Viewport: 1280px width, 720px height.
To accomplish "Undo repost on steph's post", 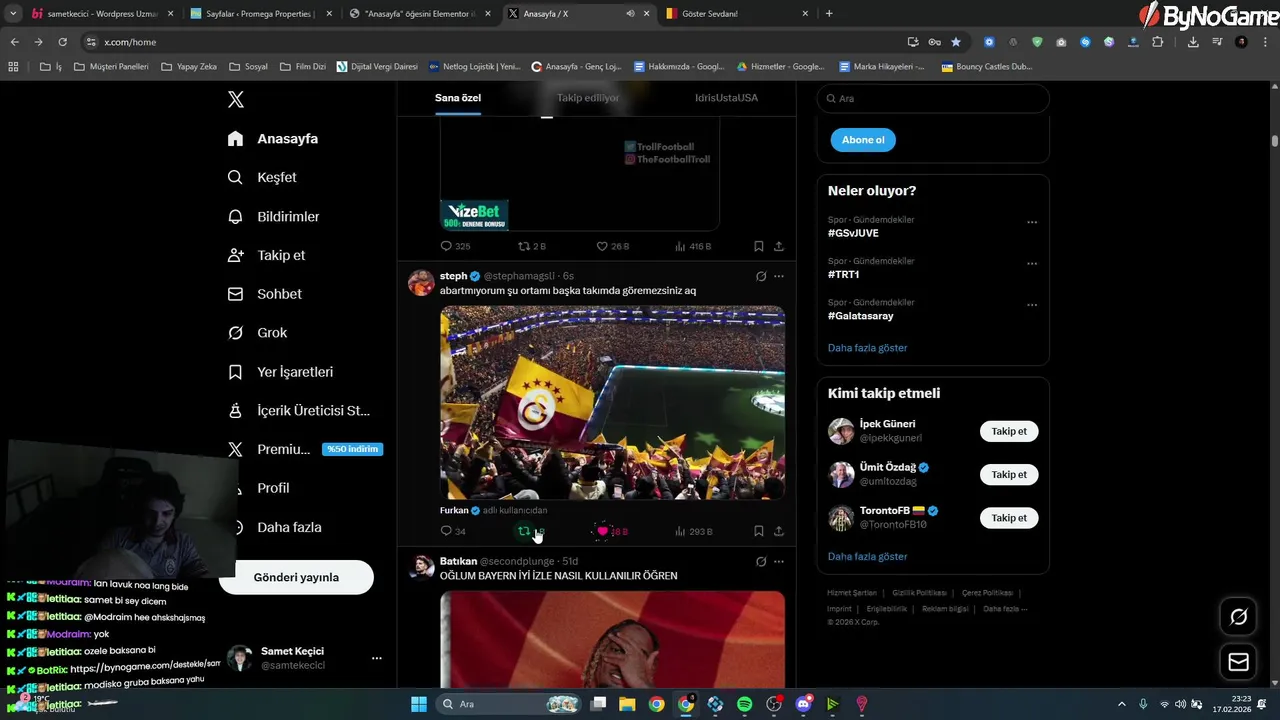I will (x=524, y=531).
